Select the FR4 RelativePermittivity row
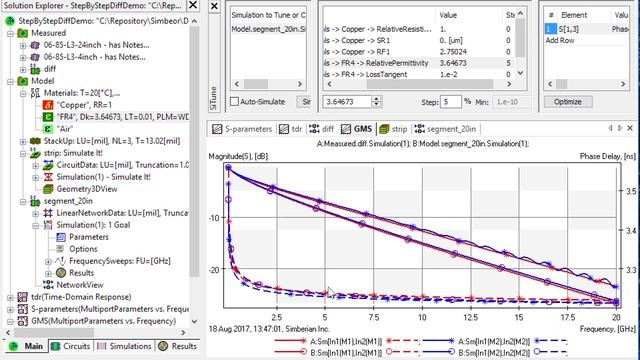The image size is (640, 360). (x=418, y=63)
